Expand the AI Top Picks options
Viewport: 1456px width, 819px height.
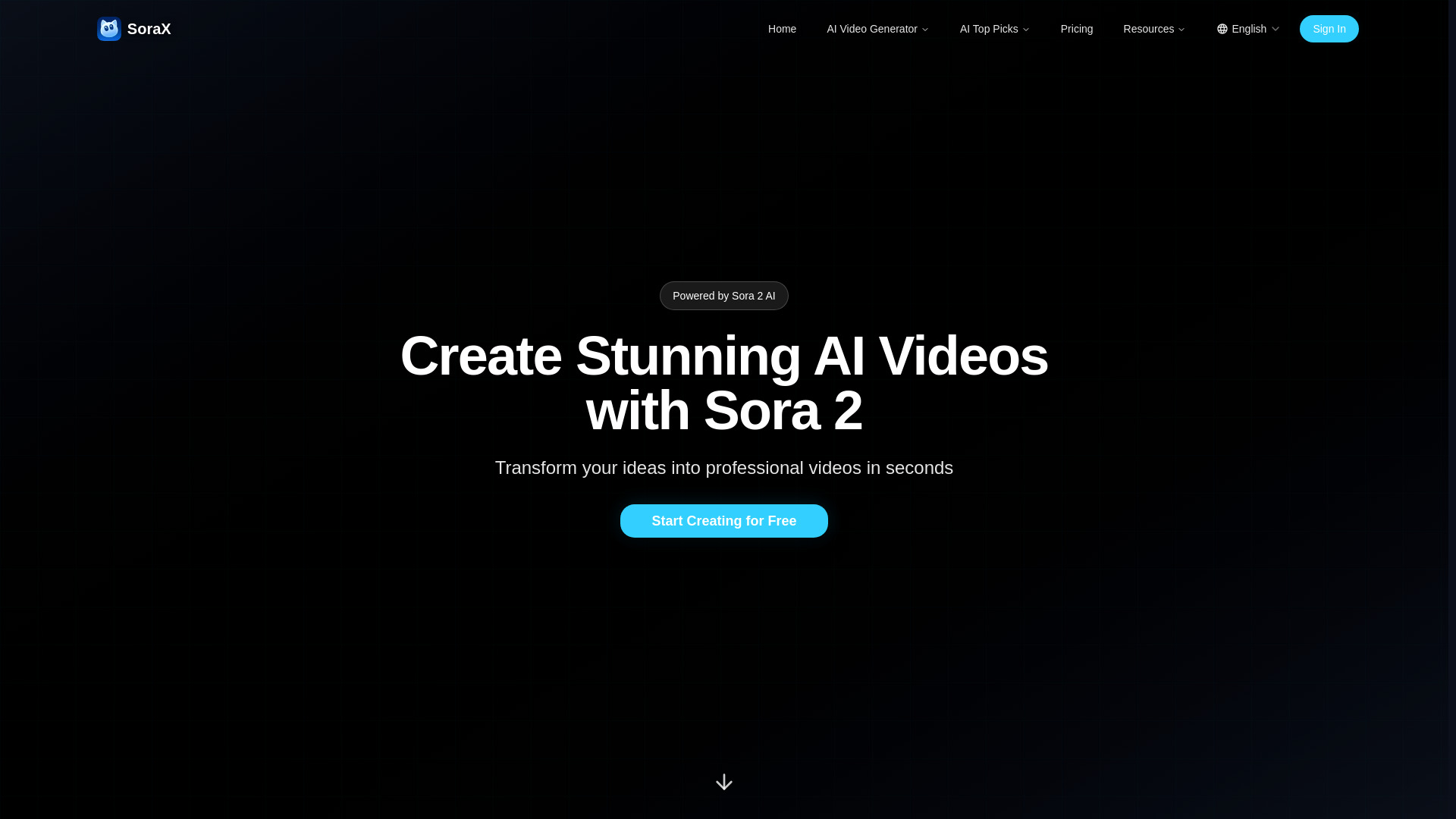pos(990,29)
